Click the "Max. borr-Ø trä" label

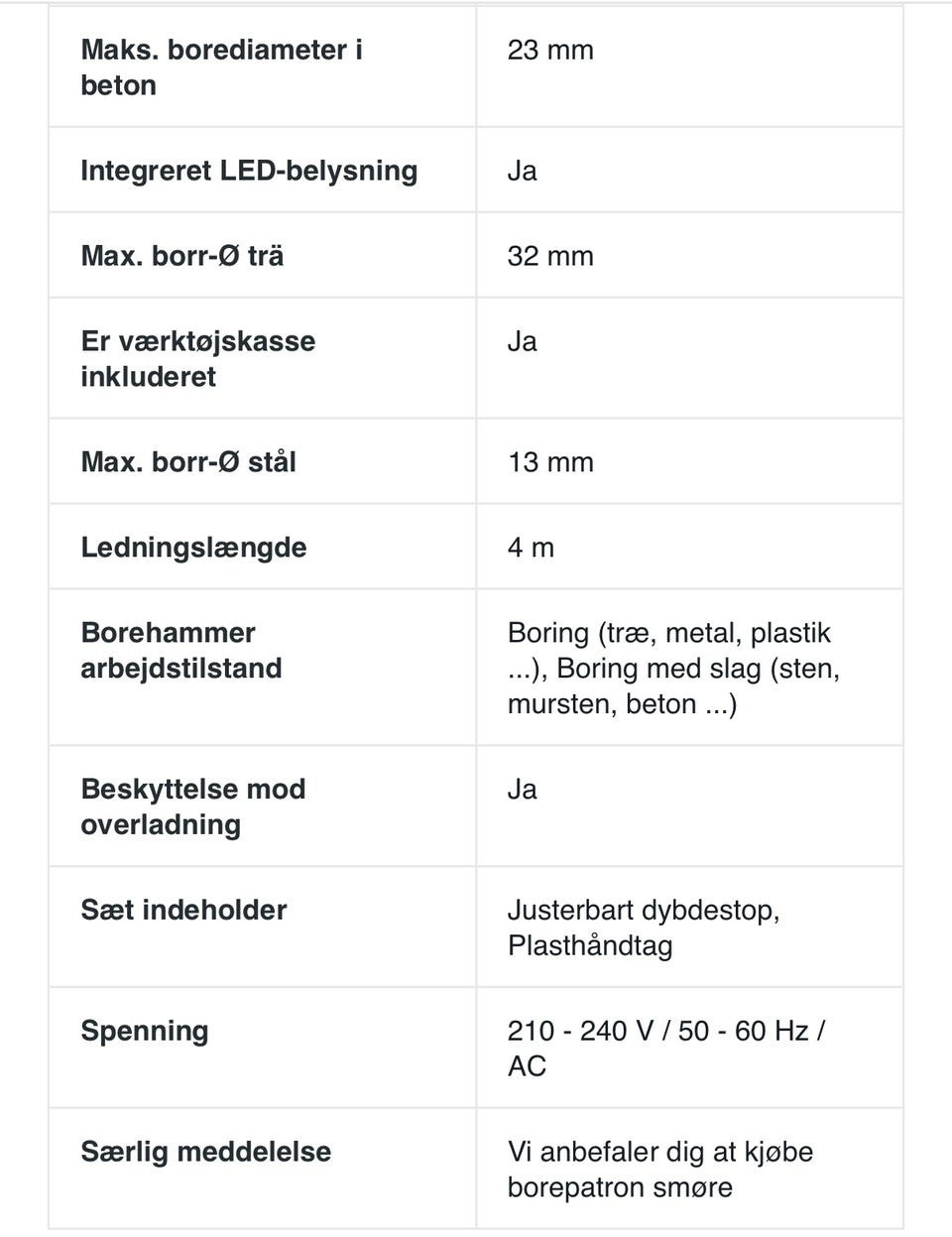coord(182,256)
